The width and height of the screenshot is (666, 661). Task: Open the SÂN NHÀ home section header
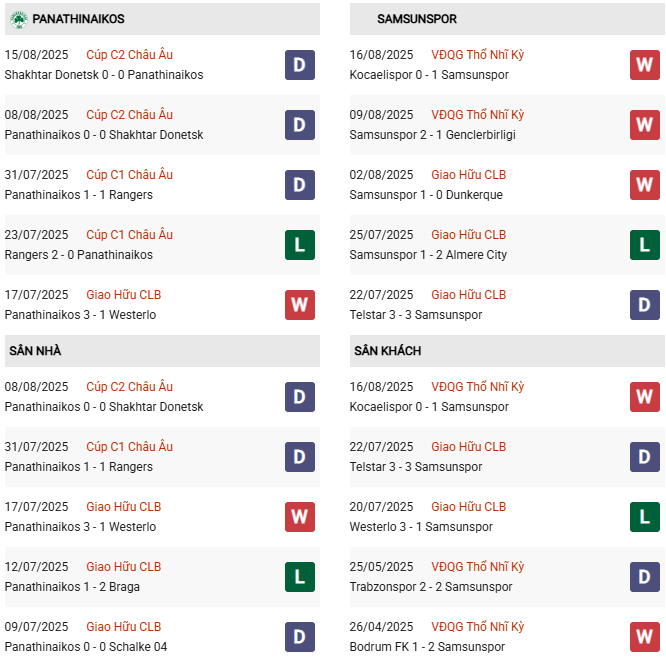[35, 351]
